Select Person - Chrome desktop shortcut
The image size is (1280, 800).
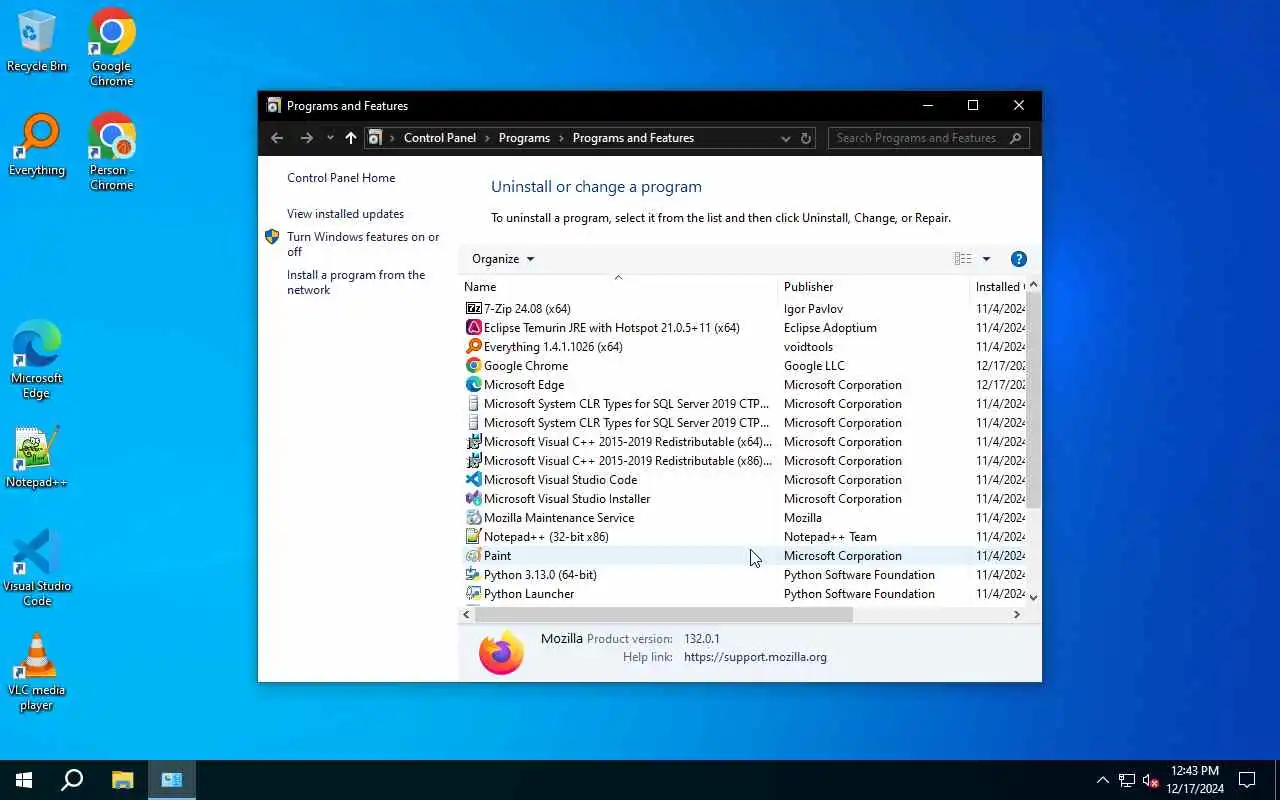(112, 151)
